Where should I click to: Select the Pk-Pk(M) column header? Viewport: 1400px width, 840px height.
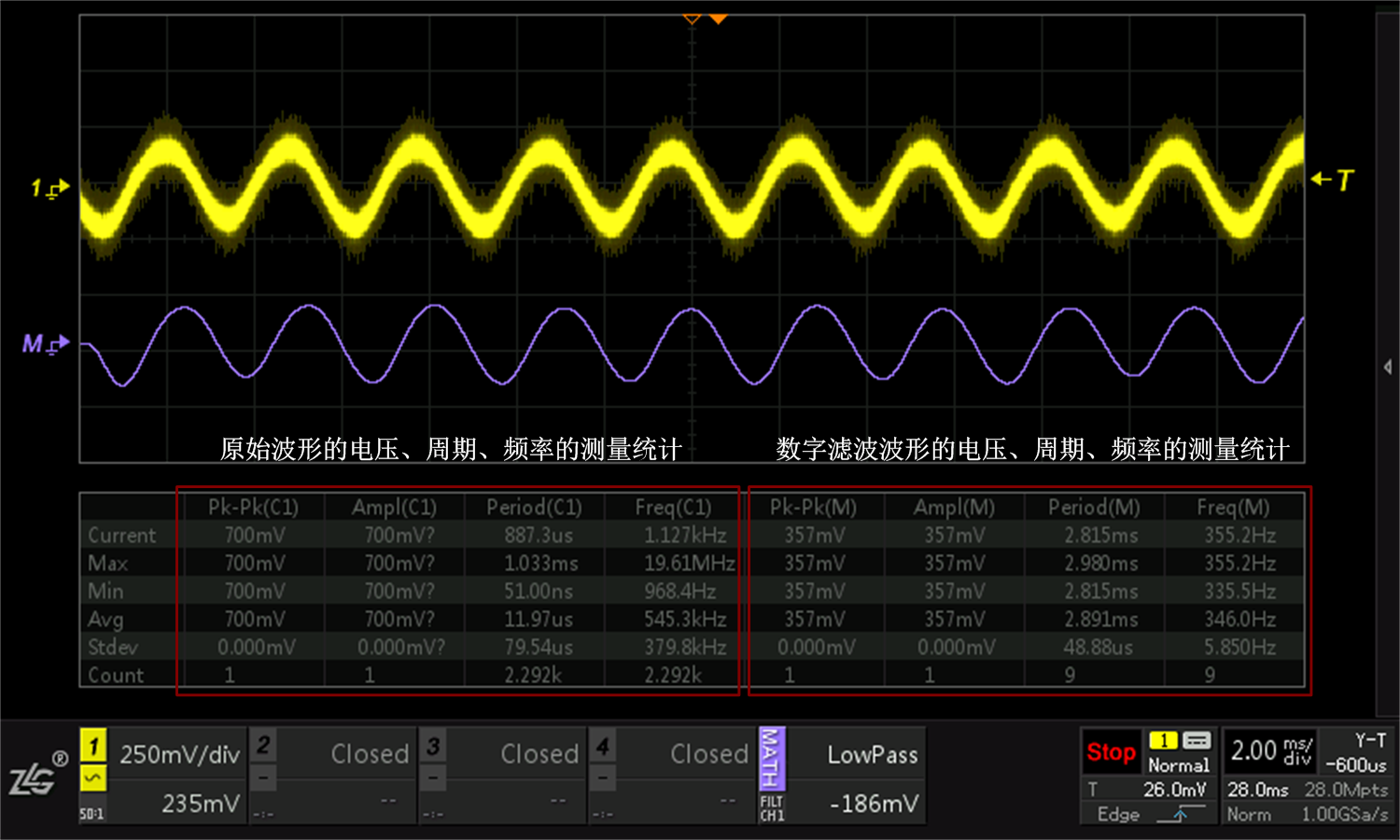813,507
